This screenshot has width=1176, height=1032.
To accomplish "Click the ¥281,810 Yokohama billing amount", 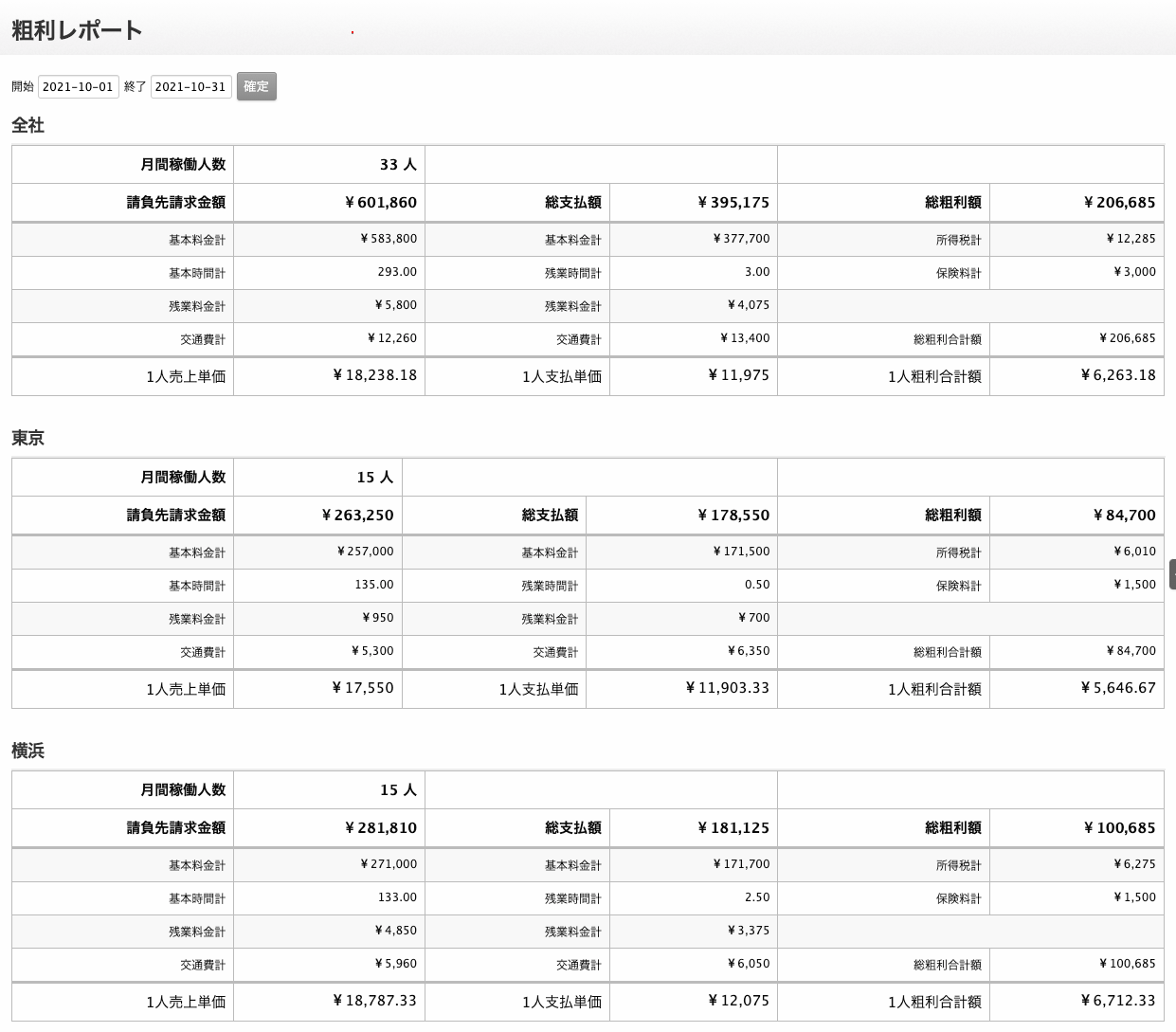I will [x=381, y=827].
